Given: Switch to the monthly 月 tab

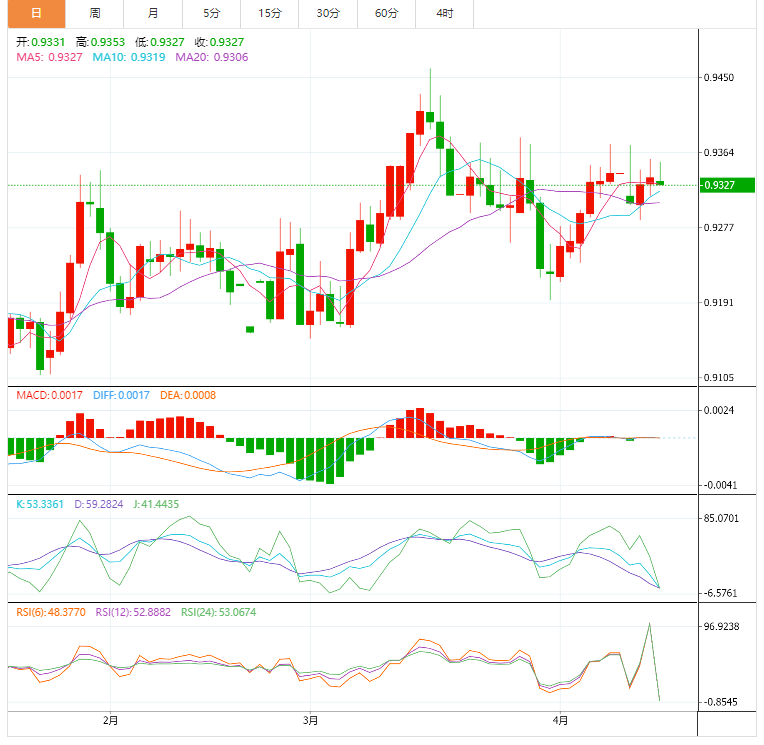Looking at the screenshot, I should (153, 14).
